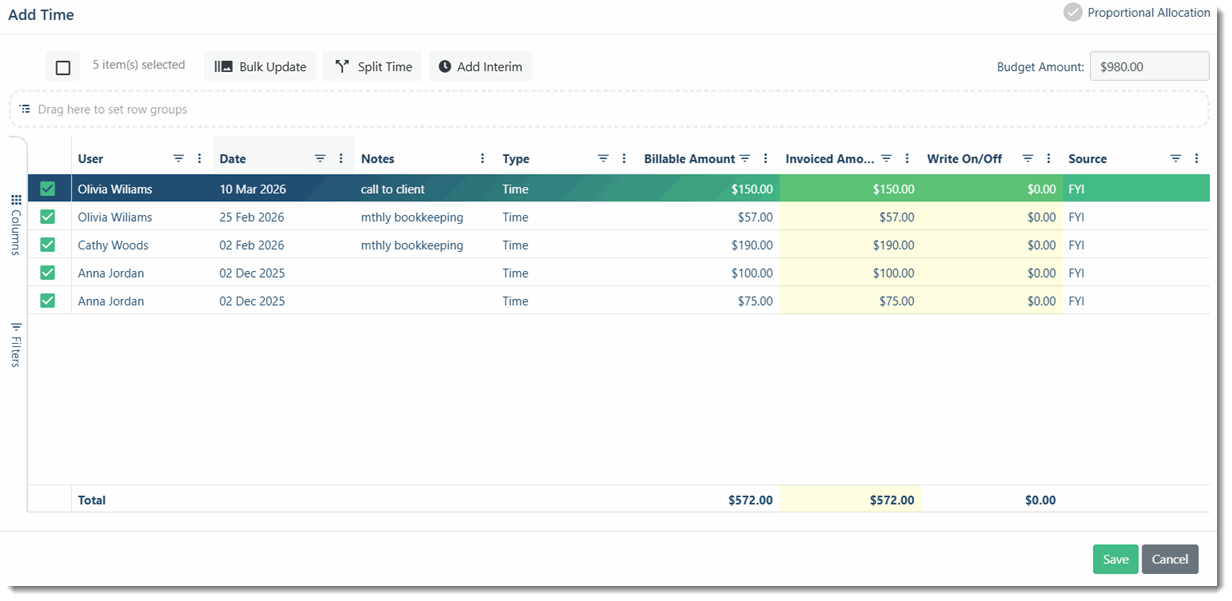The width and height of the screenshot is (1232, 601).
Task: Sort by the User column header
Action: [91, 159]
